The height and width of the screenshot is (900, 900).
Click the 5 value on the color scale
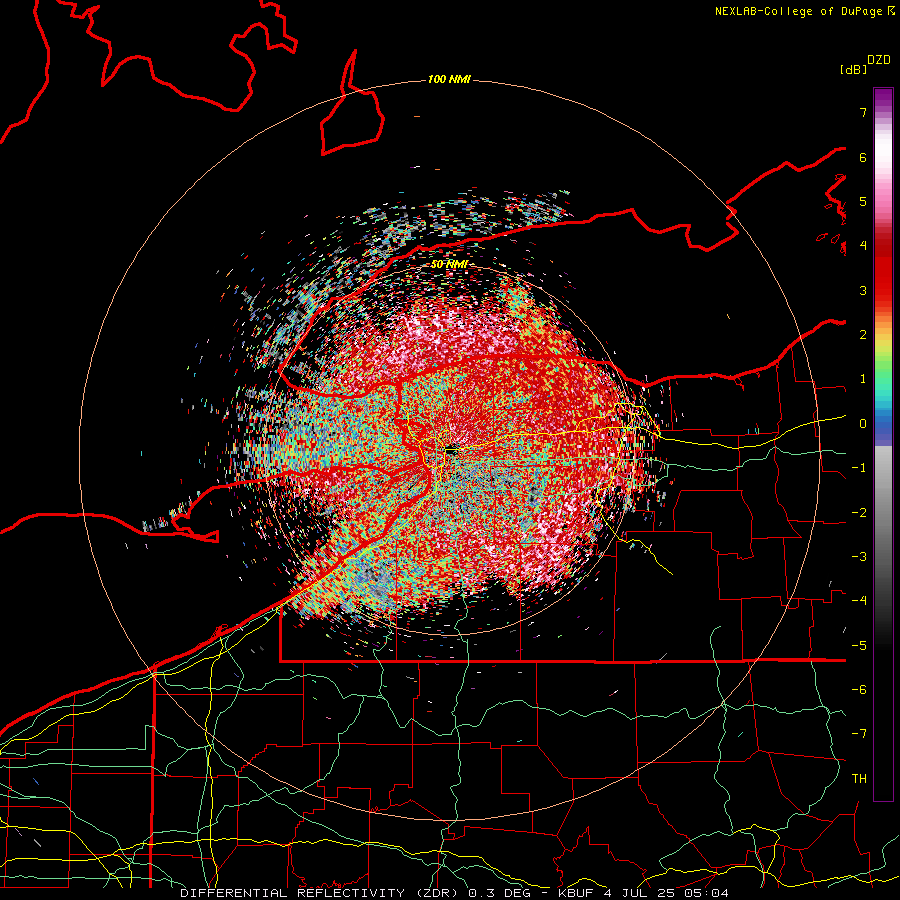[863, 201]
